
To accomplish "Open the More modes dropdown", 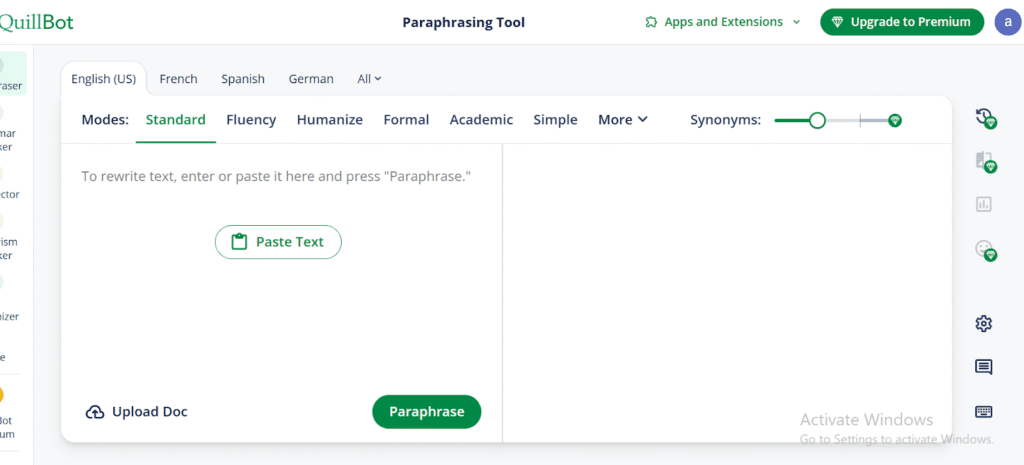I will click(x=623, y=120).
